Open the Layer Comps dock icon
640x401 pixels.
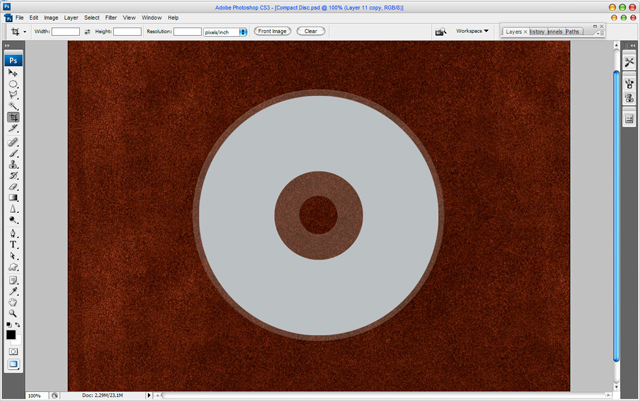coord(629,119)
